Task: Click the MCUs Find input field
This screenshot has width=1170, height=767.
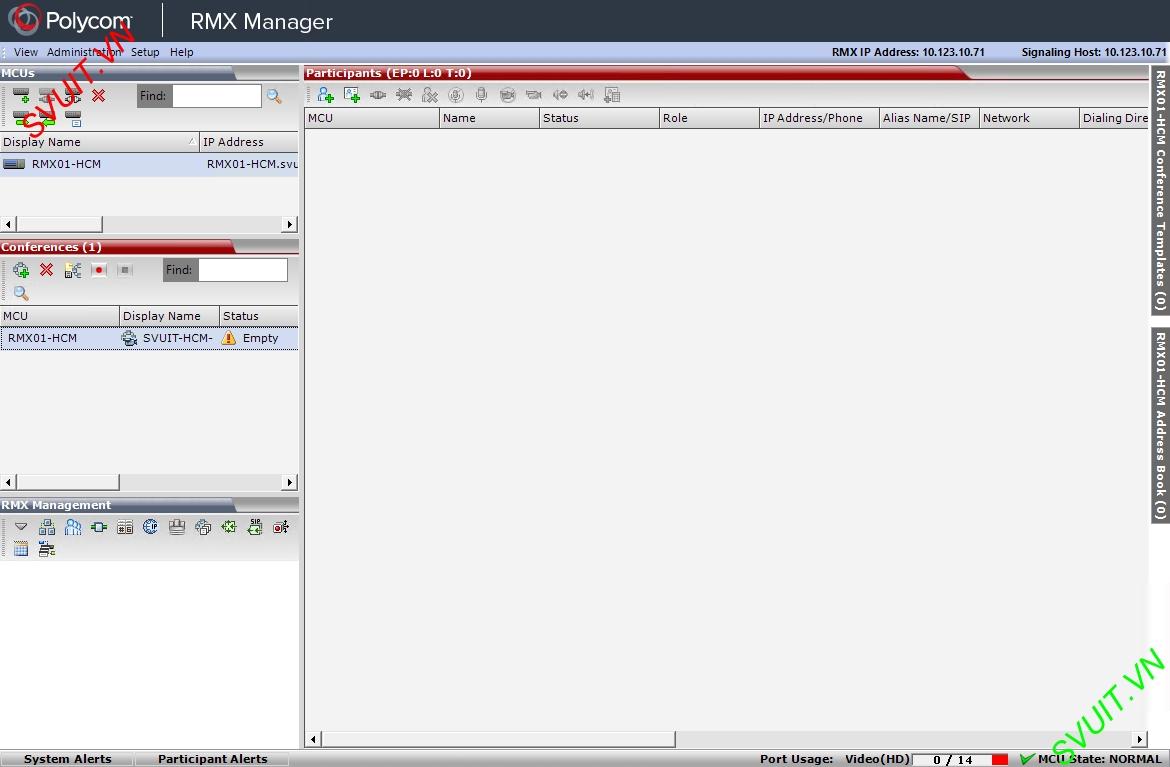Action: tap(216, 96)
